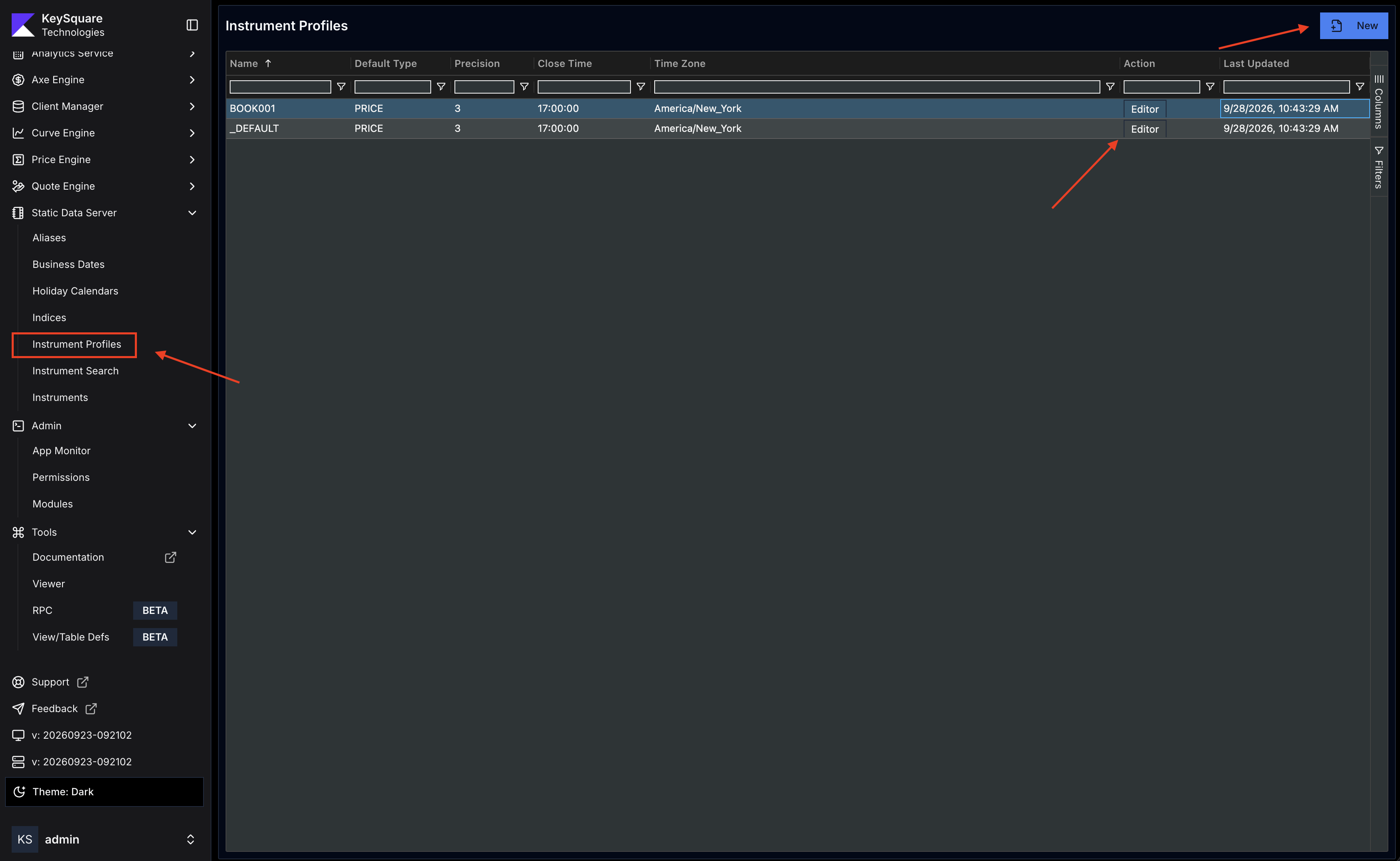This screenshot has width=1400, height=861.
Task: Open the Indices page
Action: (x=49, y=318)
